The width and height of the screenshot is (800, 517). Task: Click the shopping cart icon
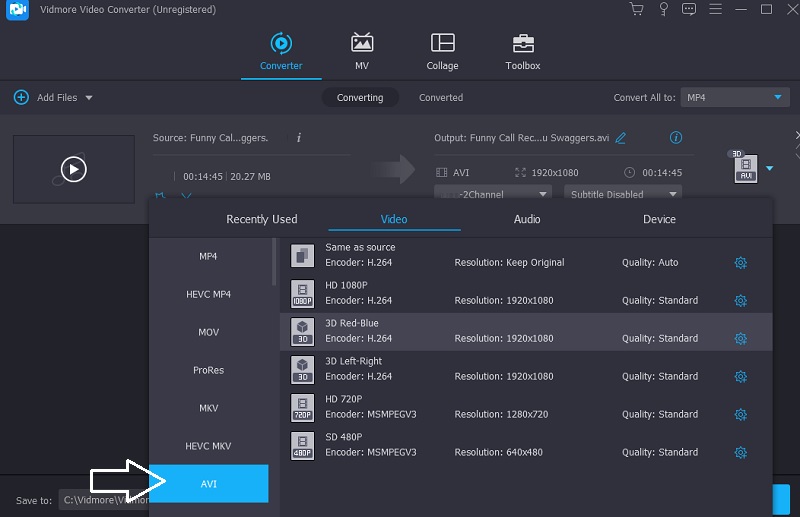coord(636,9)
